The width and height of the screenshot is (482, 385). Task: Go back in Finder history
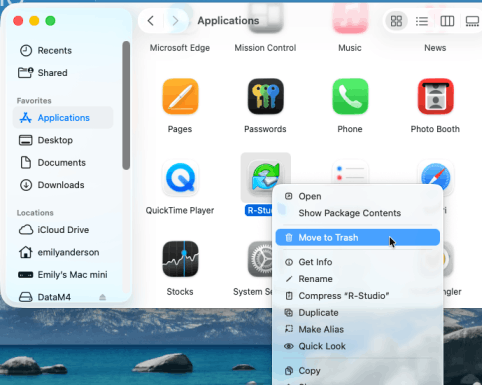click(x=151, y=21)
